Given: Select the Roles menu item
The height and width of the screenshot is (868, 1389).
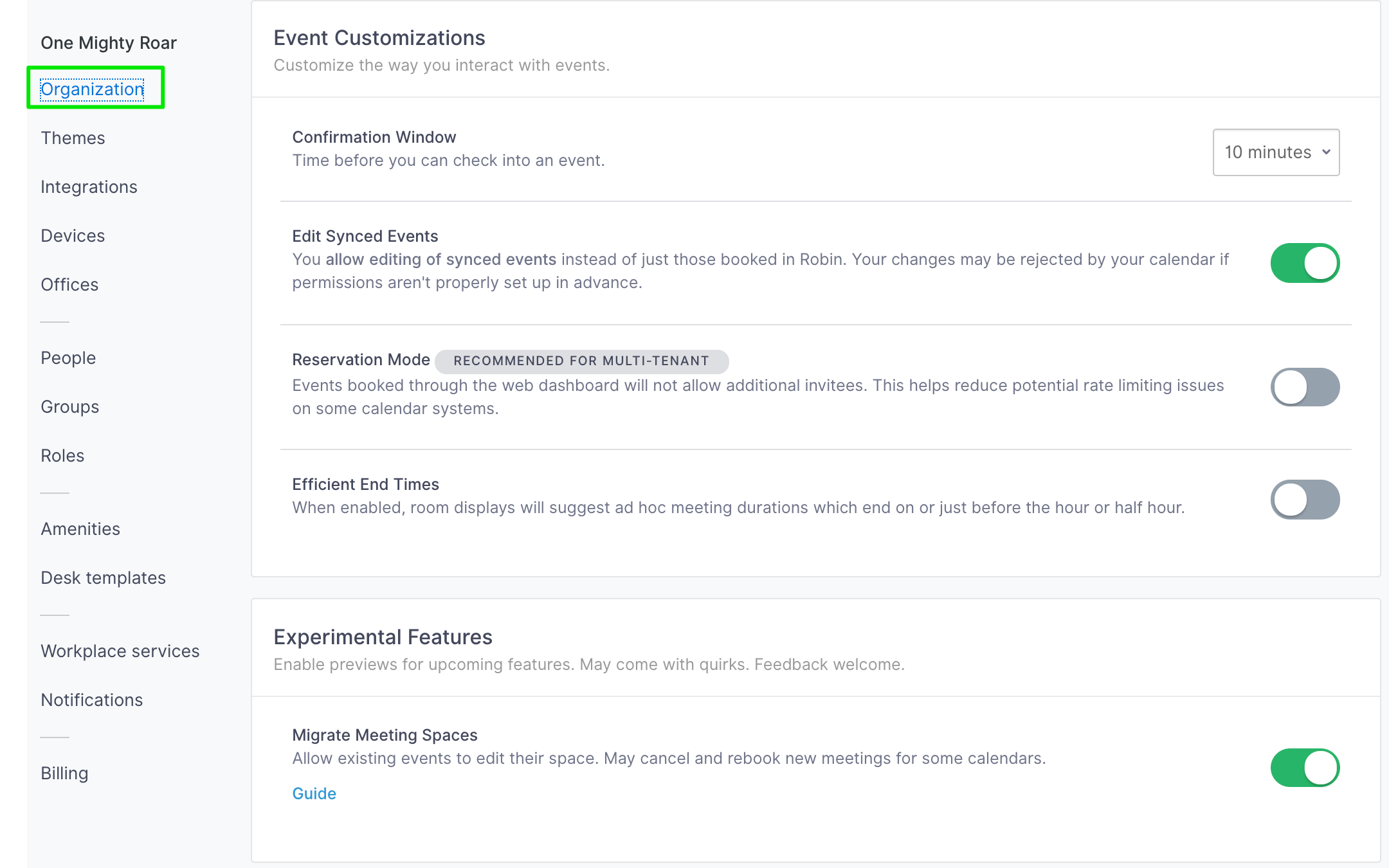Looking at the screenshot, I should [x=62, y=455].
